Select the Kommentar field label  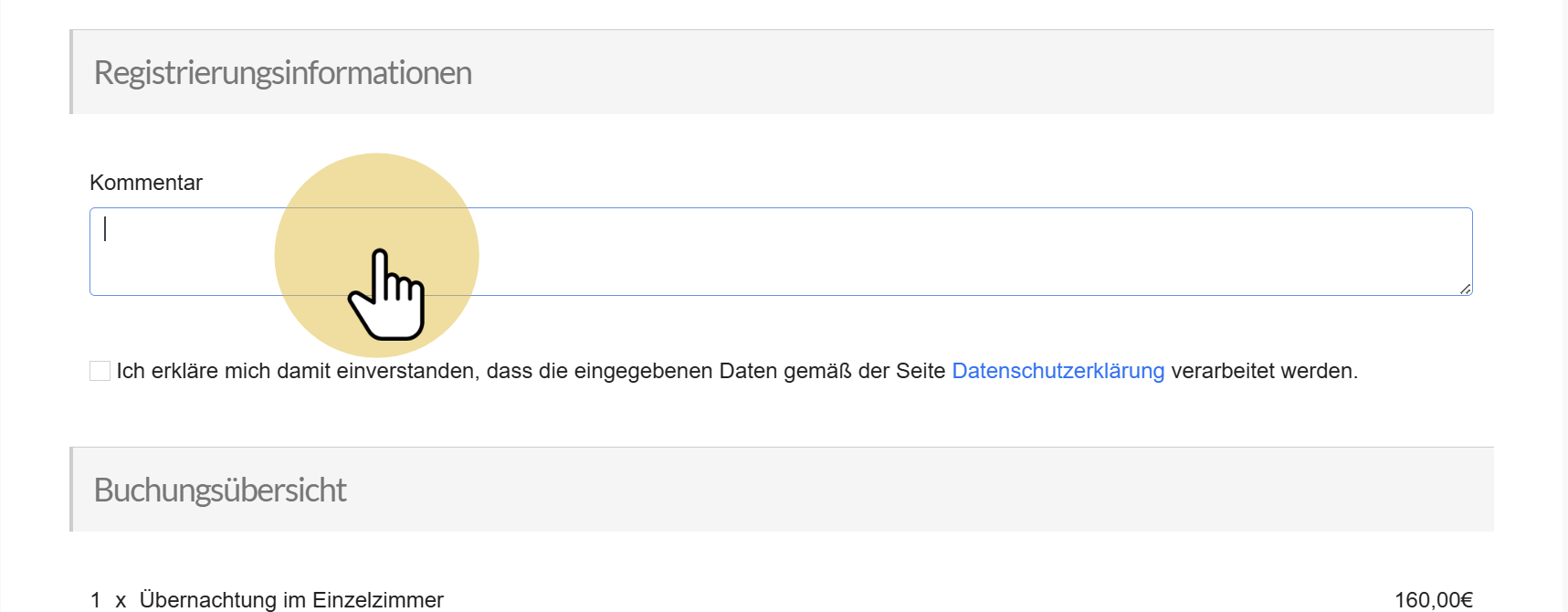point(146,182)
